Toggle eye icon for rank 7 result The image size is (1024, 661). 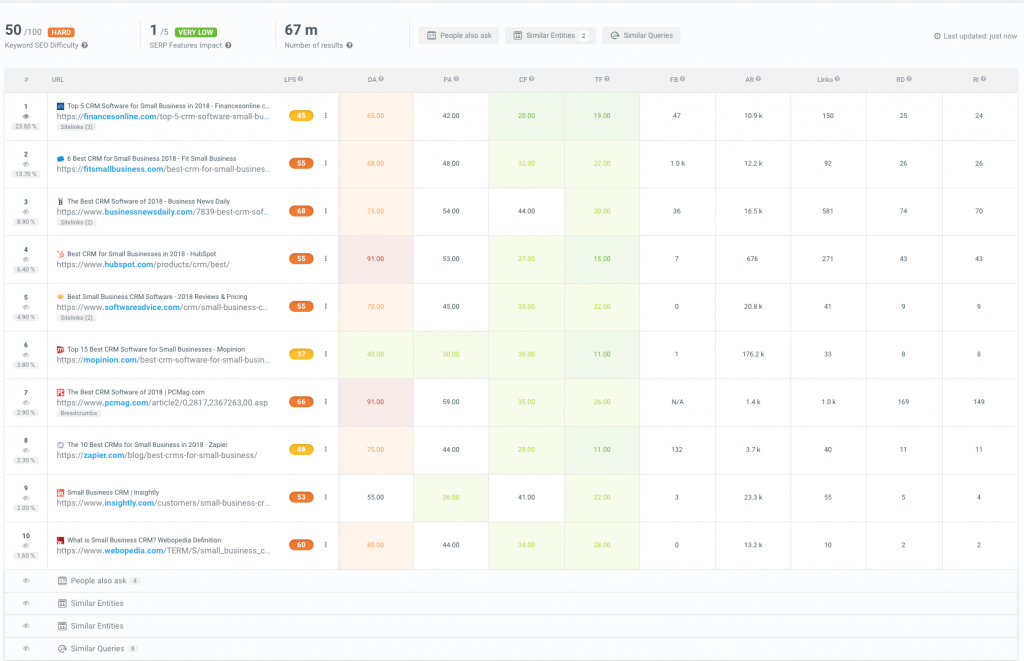(x=26, y=402)
